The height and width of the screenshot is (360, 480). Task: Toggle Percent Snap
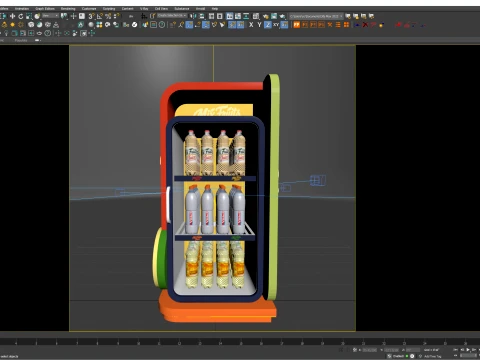coord(108,16)
